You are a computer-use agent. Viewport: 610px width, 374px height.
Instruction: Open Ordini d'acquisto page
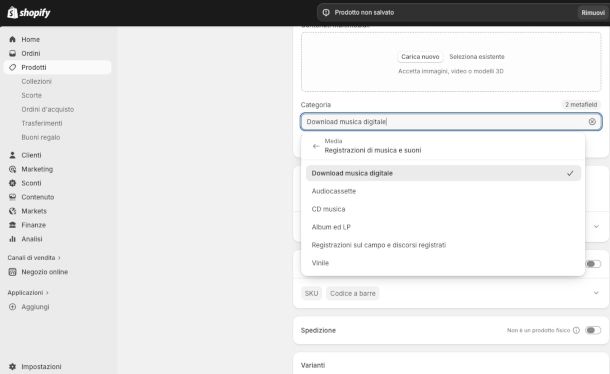pos(47,109)
